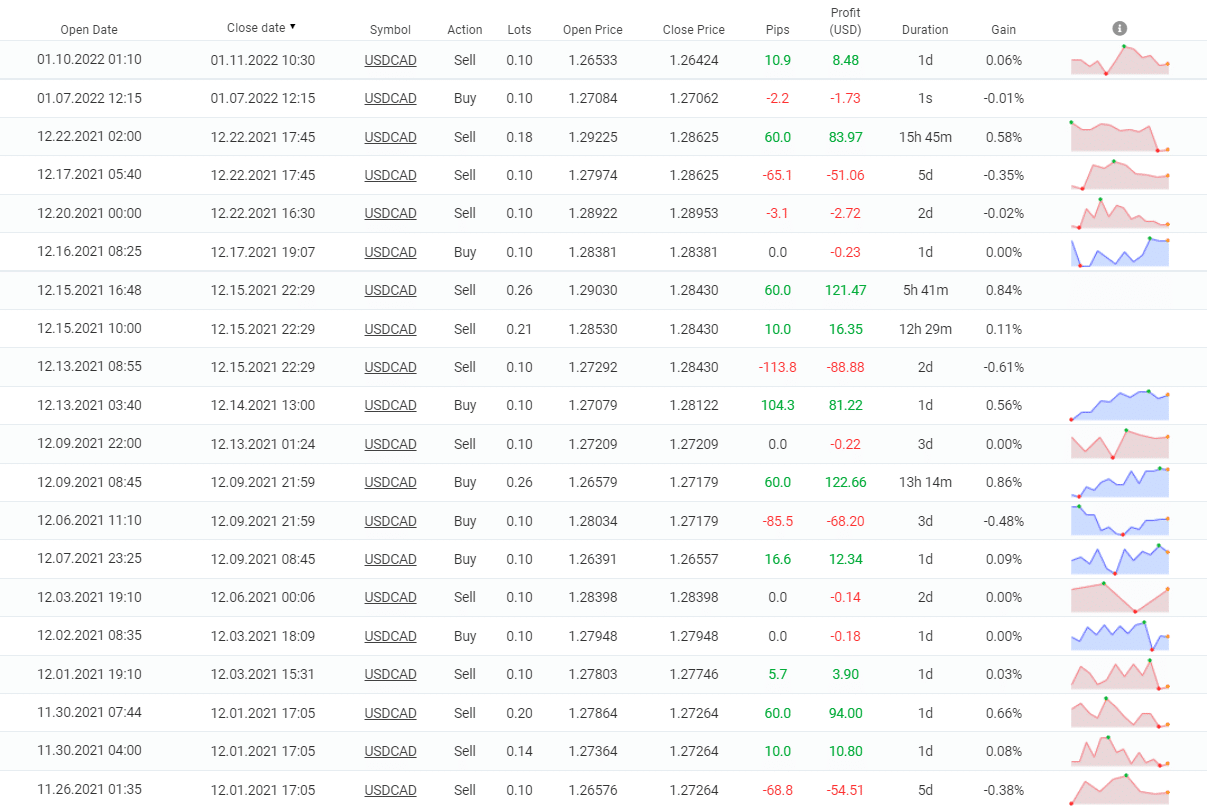This screenshot has width=1207, height=809.
Task: View the sparkline for the 12.15.2021 16:48 Sell trade
Action: click(x=1119, y=290)
